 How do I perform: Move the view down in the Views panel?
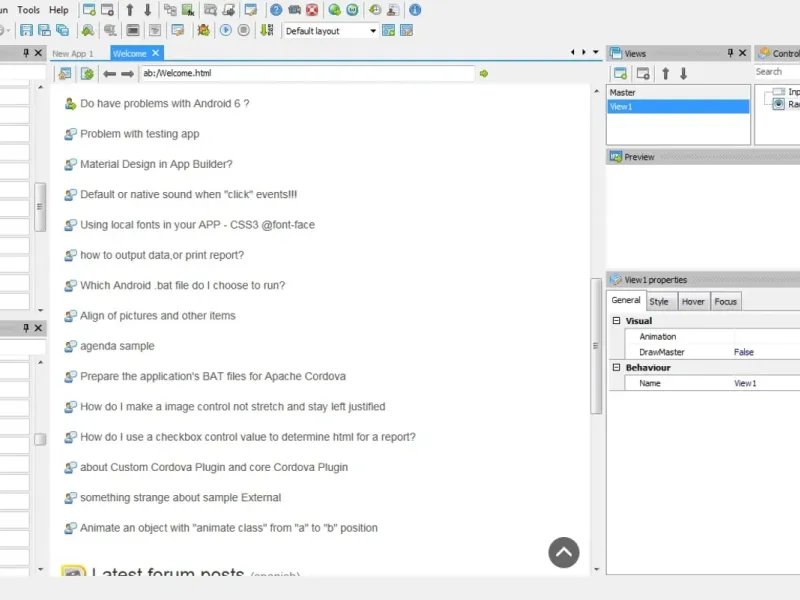tap(683, 73)
